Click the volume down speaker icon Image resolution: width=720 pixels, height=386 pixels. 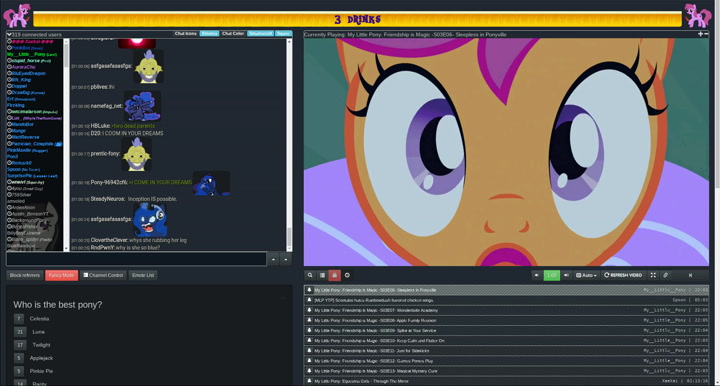click(x=536, y=275)
